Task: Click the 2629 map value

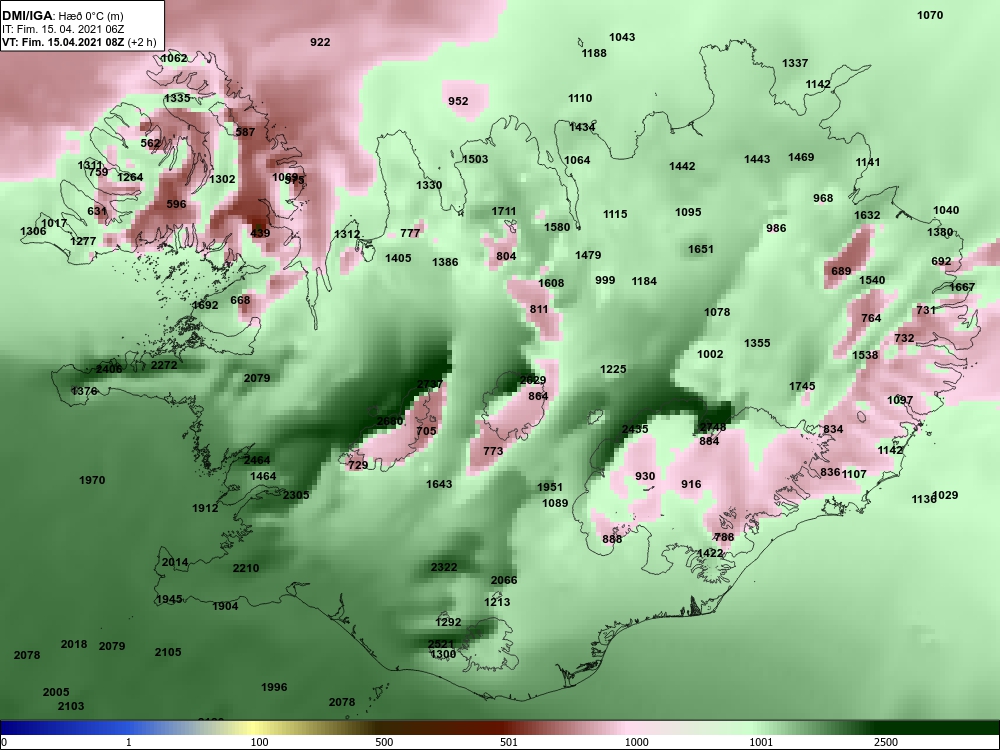Action: point(533,381)
